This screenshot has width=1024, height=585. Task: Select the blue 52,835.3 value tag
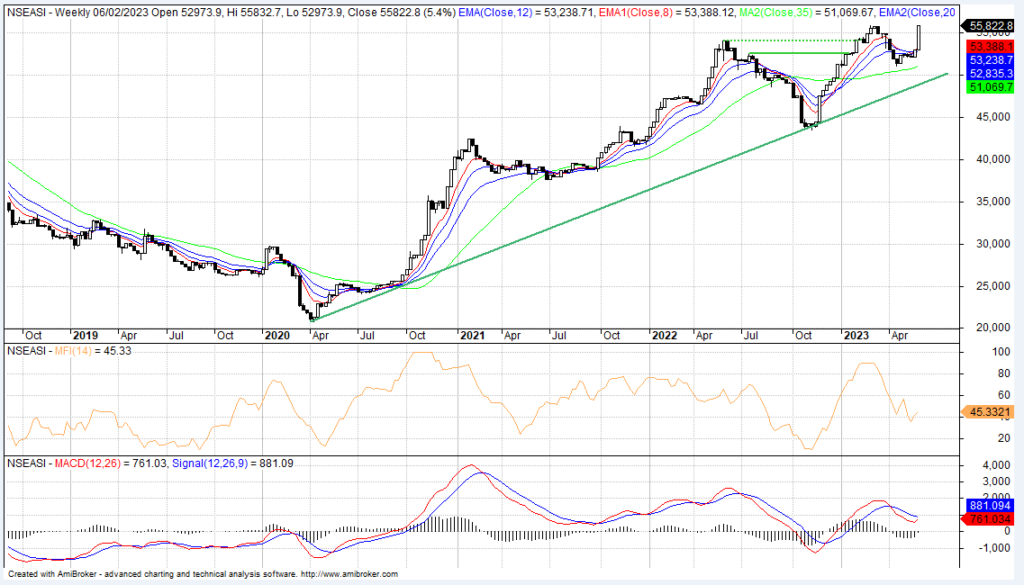pyautogui.click(x=989, y=74)
